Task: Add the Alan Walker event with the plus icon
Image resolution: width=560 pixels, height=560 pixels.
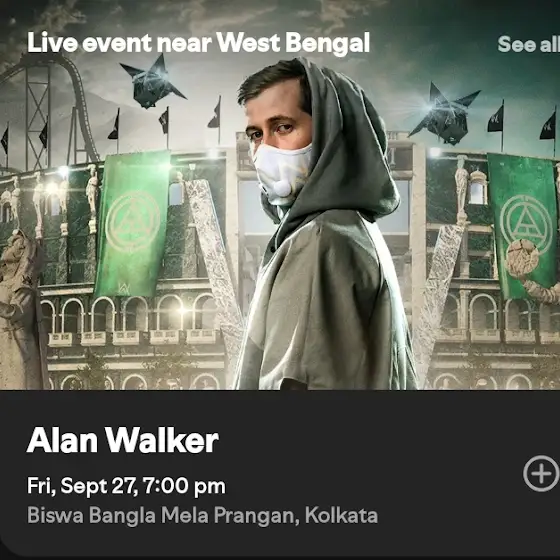Action: (541, 474)
